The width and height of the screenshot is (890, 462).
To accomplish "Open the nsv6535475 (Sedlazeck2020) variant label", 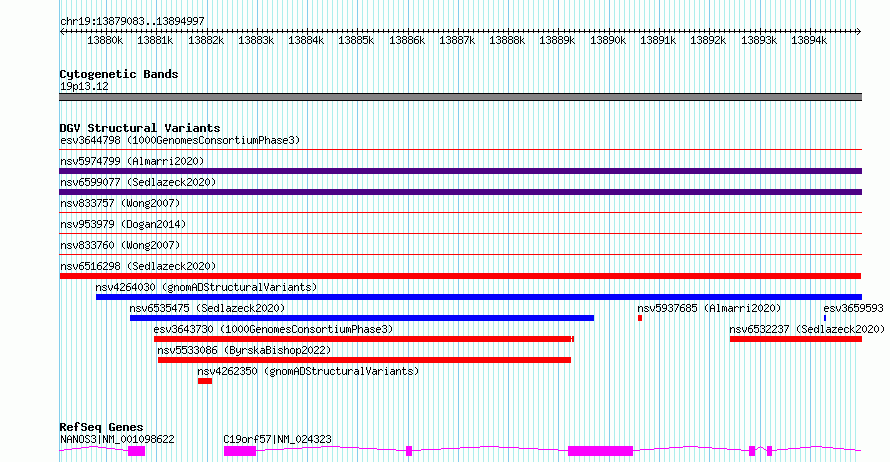I will pyautogui.click(x=207, y=308).
